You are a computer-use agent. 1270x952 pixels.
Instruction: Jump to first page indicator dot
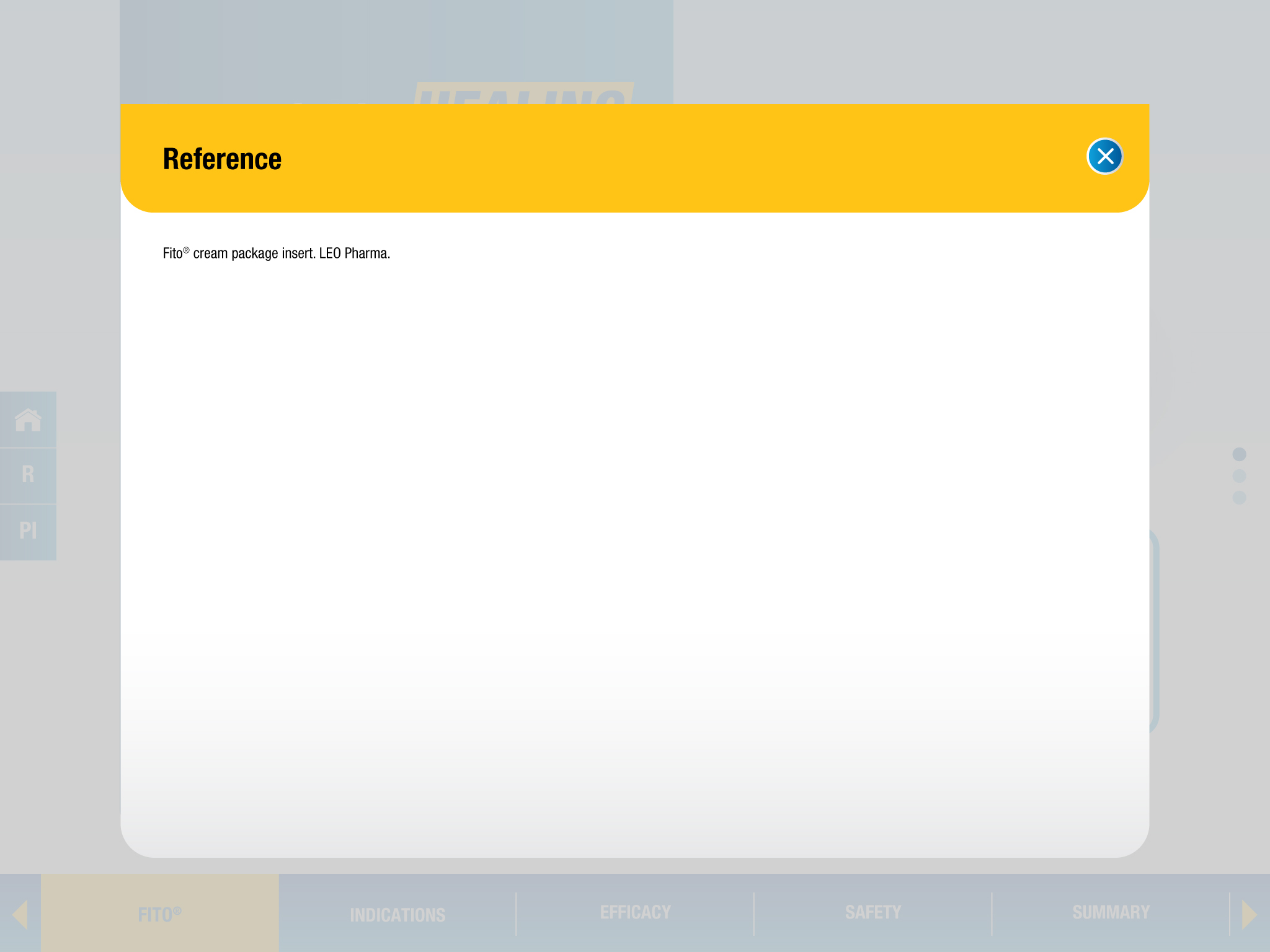[1239, 454]
